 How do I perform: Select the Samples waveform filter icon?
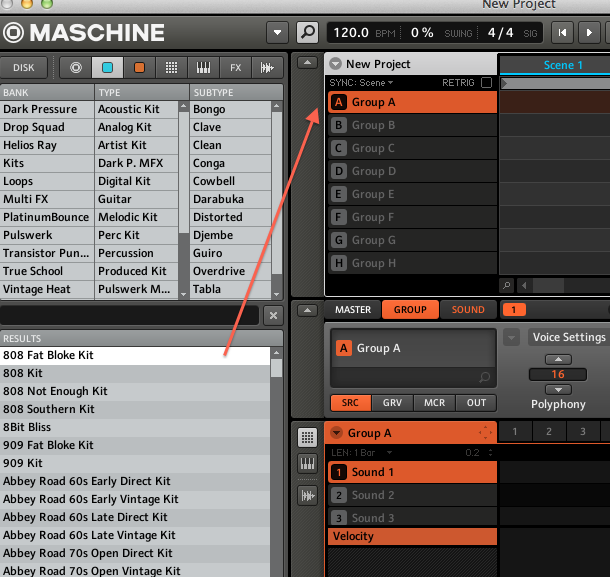coord(267,68)
